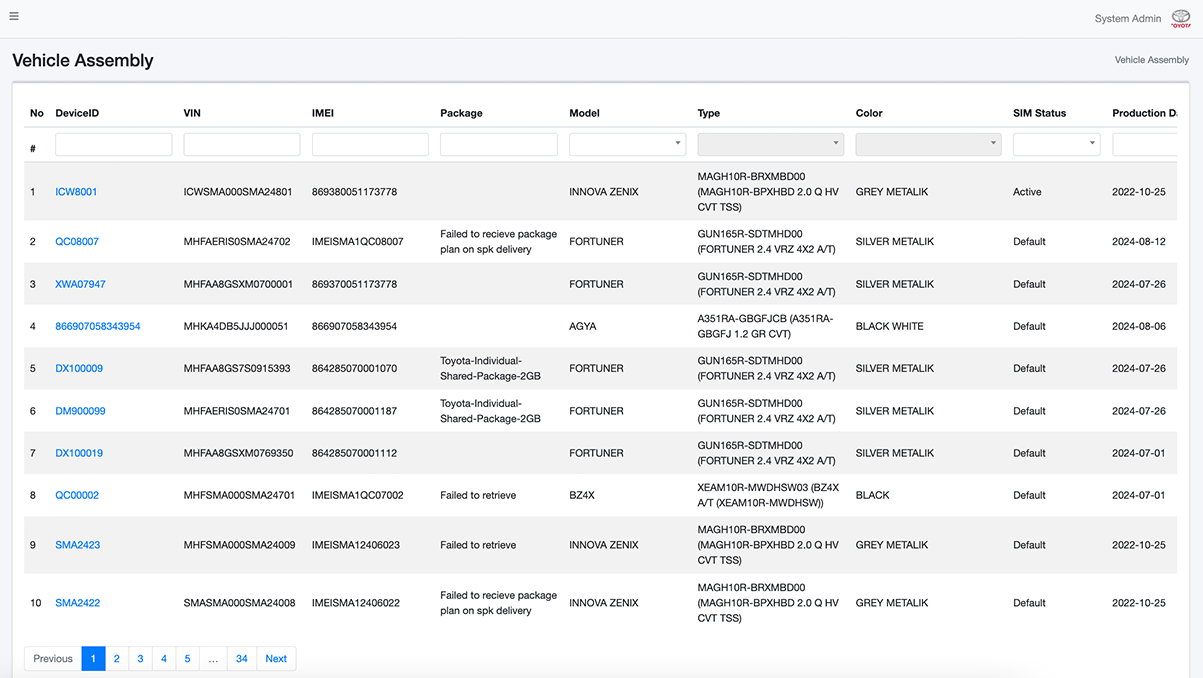1203x678 pixels.
Task: Go to Next page
Action: coord(276,658)
